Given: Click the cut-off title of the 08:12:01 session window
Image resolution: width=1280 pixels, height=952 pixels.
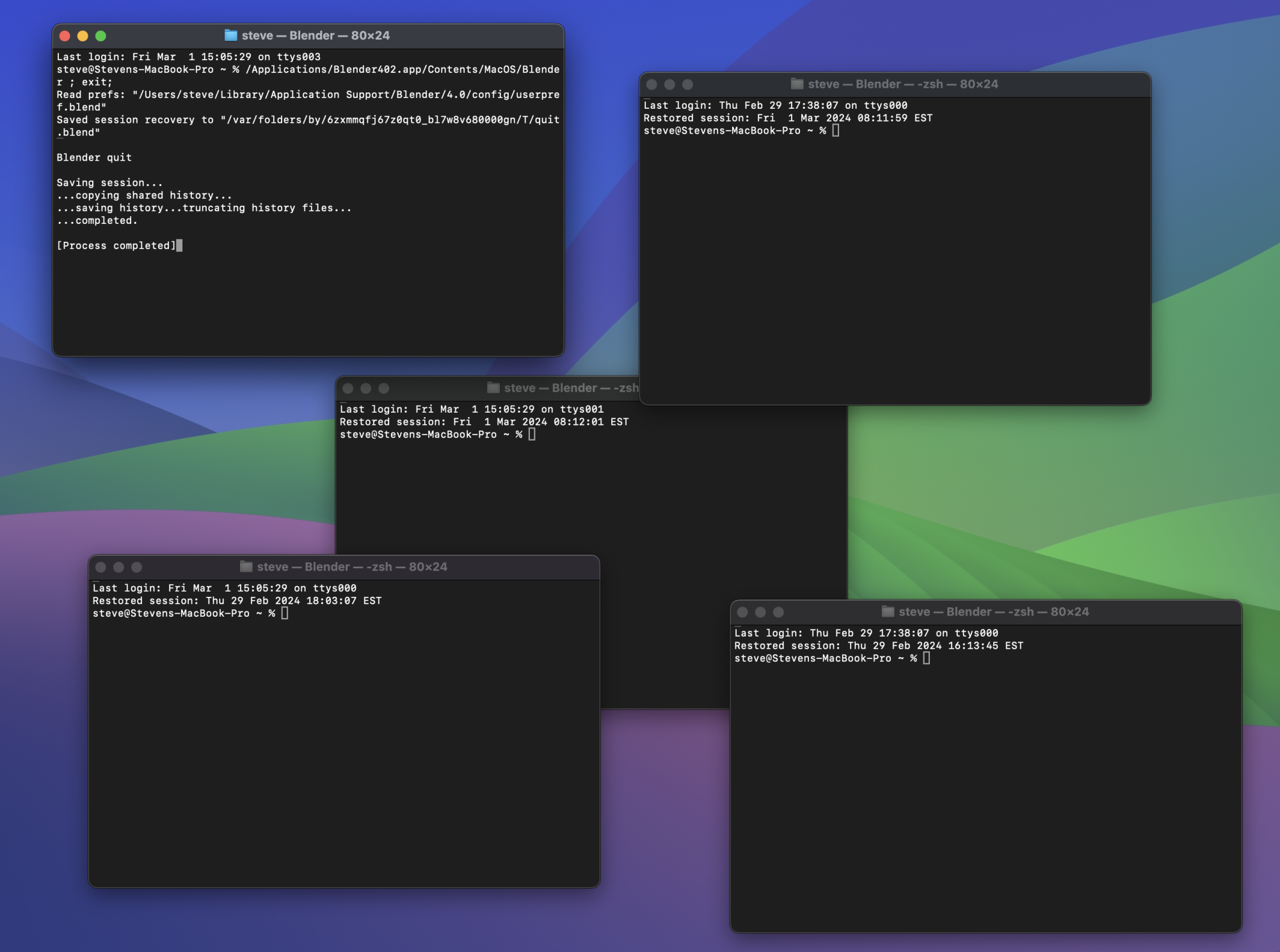Looking at the screenshot, I should [571, 388].
